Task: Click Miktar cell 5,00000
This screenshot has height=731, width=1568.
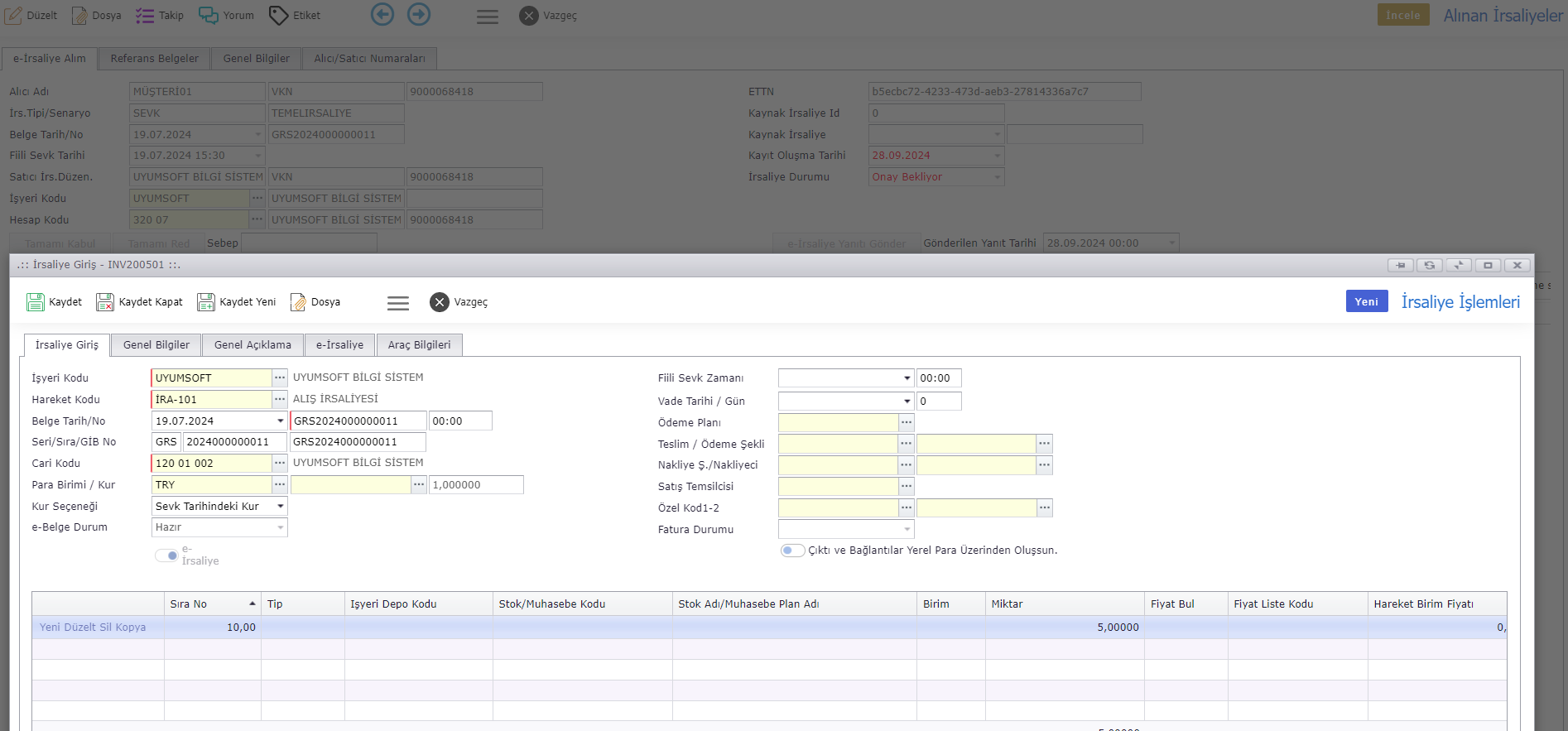Action: [1065, 628]
